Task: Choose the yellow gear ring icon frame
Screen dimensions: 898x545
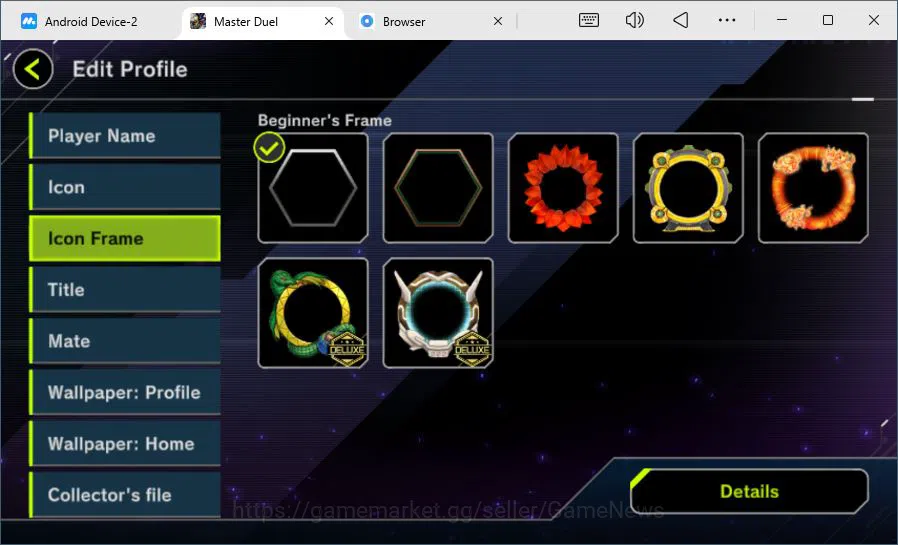Action: [688, 188]
